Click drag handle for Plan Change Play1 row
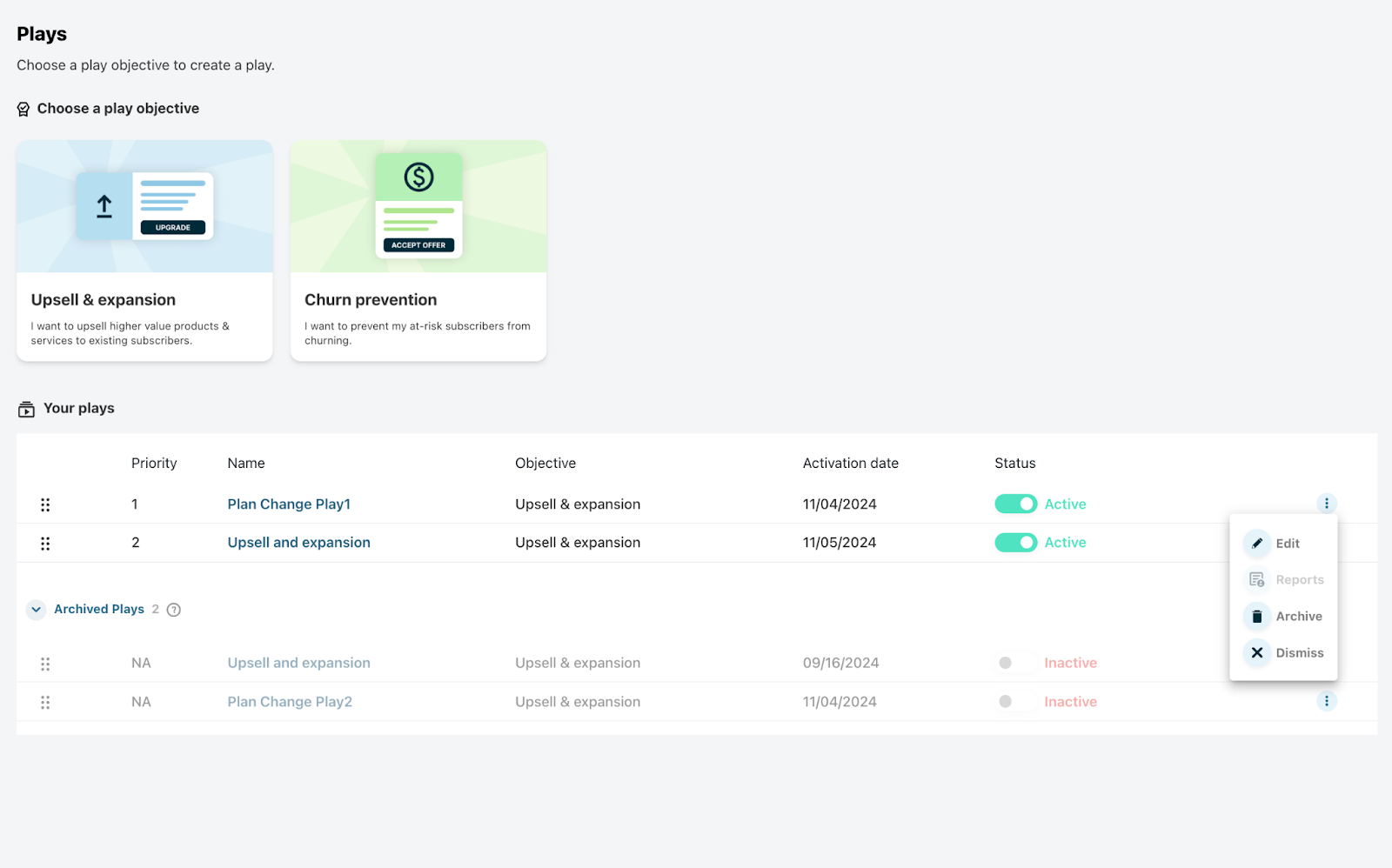 point(45,504)
